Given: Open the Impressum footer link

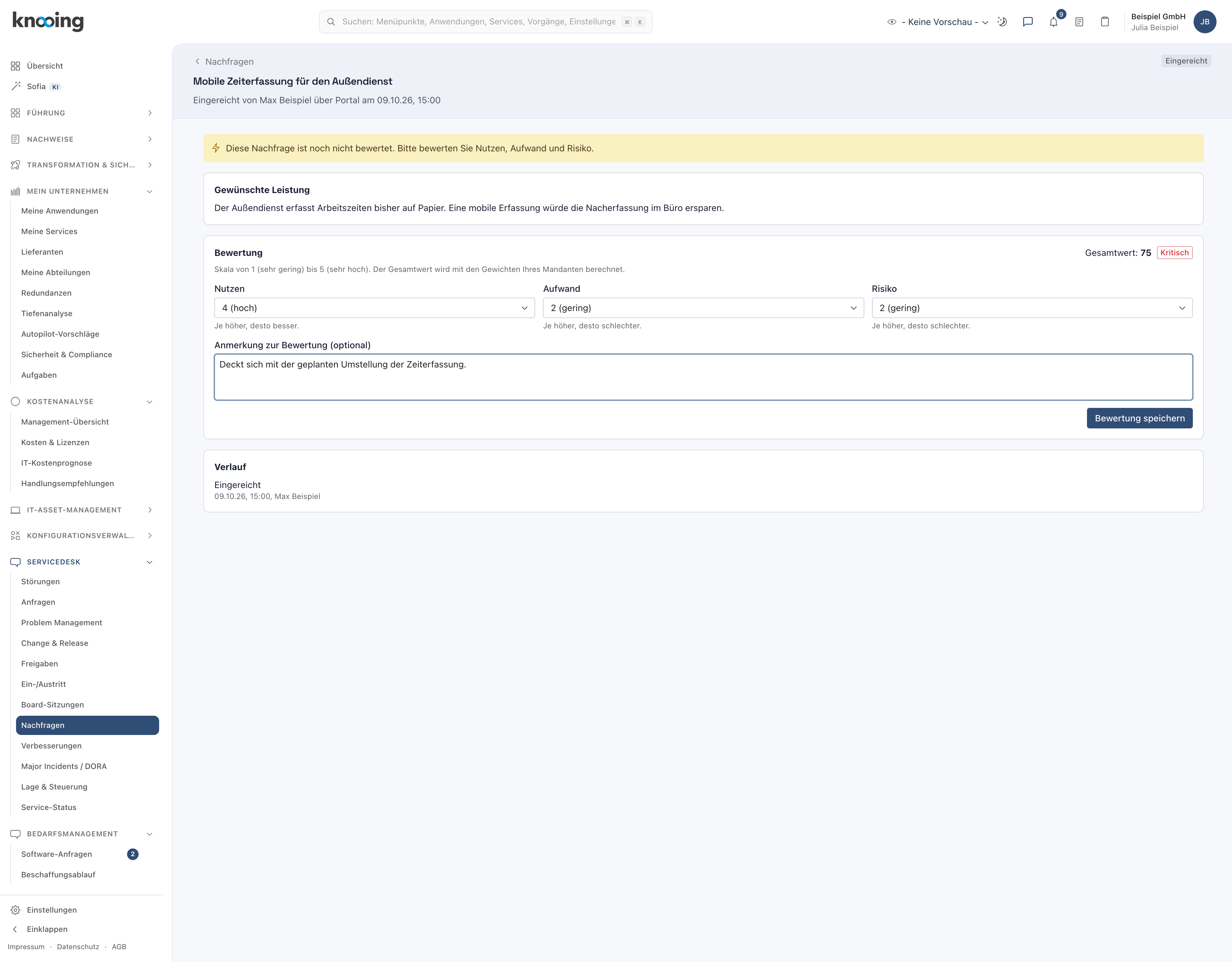Looking at the screenshot, I should (x=26, y=946).
